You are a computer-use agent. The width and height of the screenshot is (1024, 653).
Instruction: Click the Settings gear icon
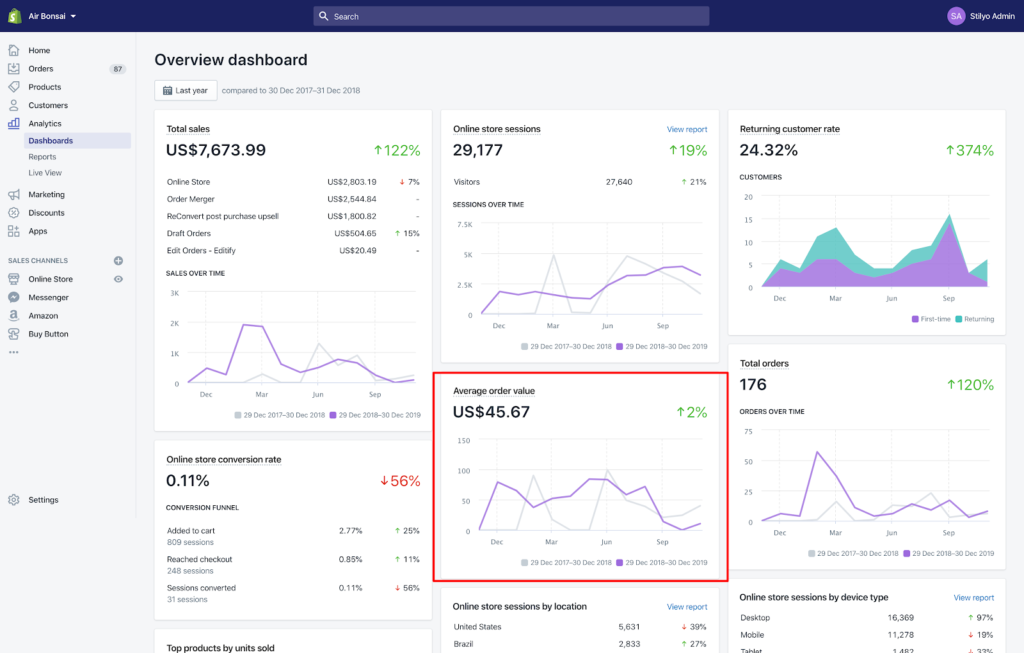pos(14,500)
